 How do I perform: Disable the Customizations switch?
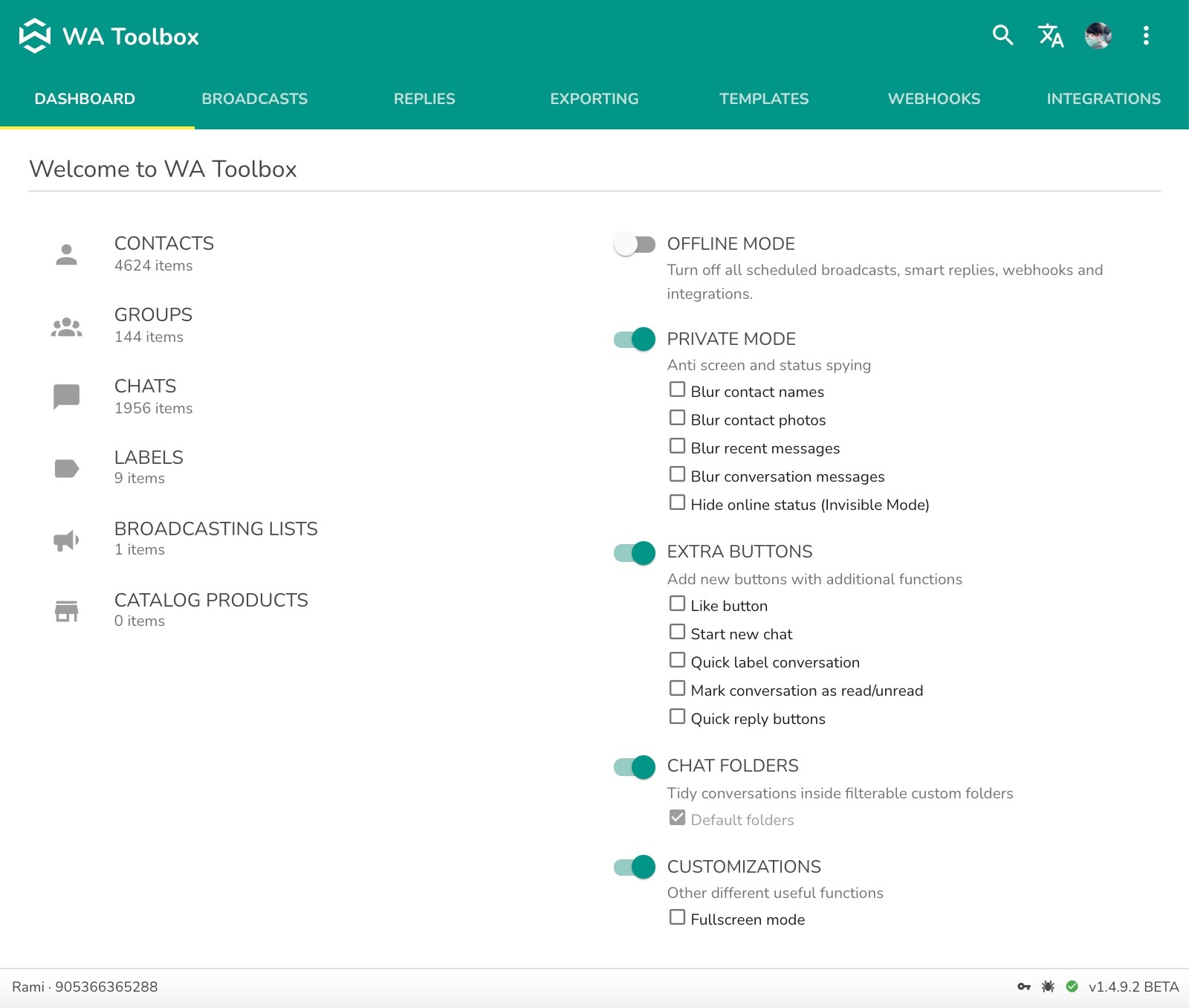coord(635,867)
